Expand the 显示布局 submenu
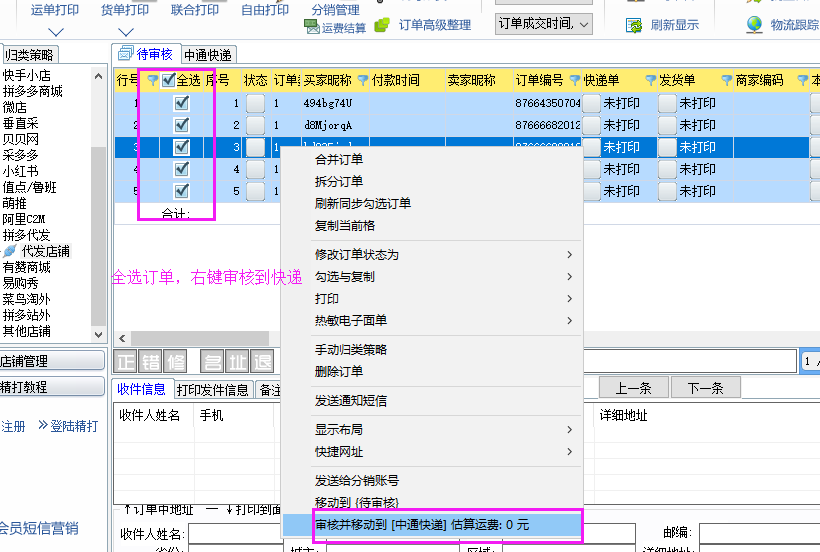This screenshot has height=552, width=820. pos(570,430)
